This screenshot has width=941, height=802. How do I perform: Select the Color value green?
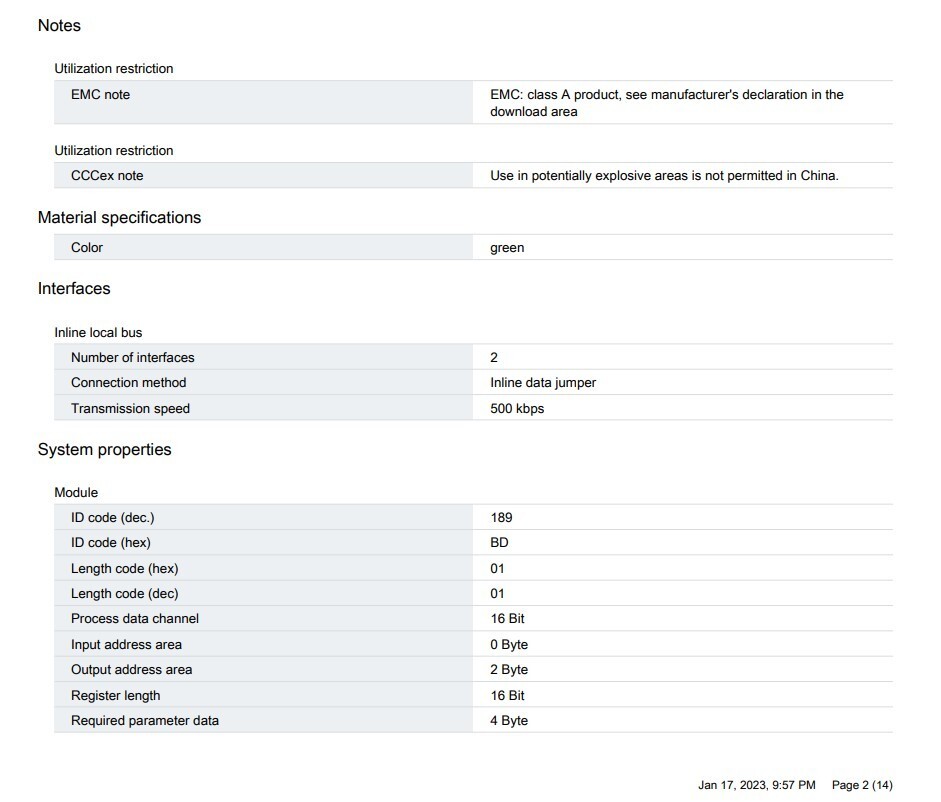tap(507, 247)
